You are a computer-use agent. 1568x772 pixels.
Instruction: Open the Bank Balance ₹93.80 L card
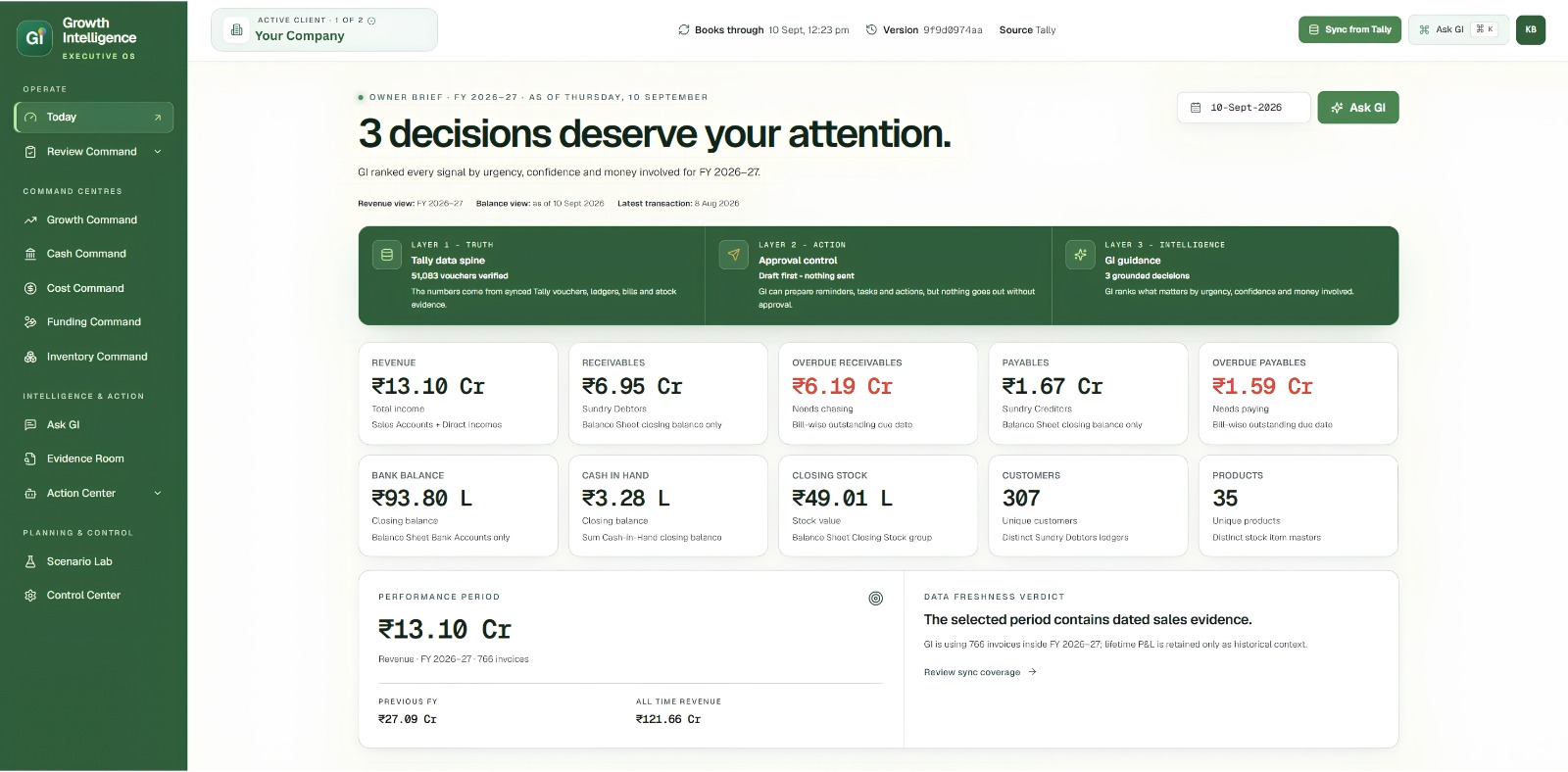459,506
